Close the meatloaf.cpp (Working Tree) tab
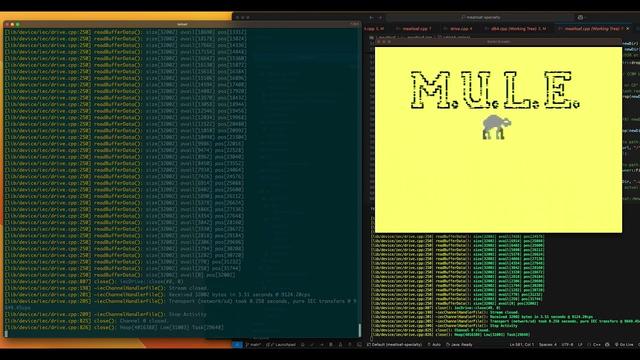The height and width of the screenshot is (360, 640). (628, 29)
